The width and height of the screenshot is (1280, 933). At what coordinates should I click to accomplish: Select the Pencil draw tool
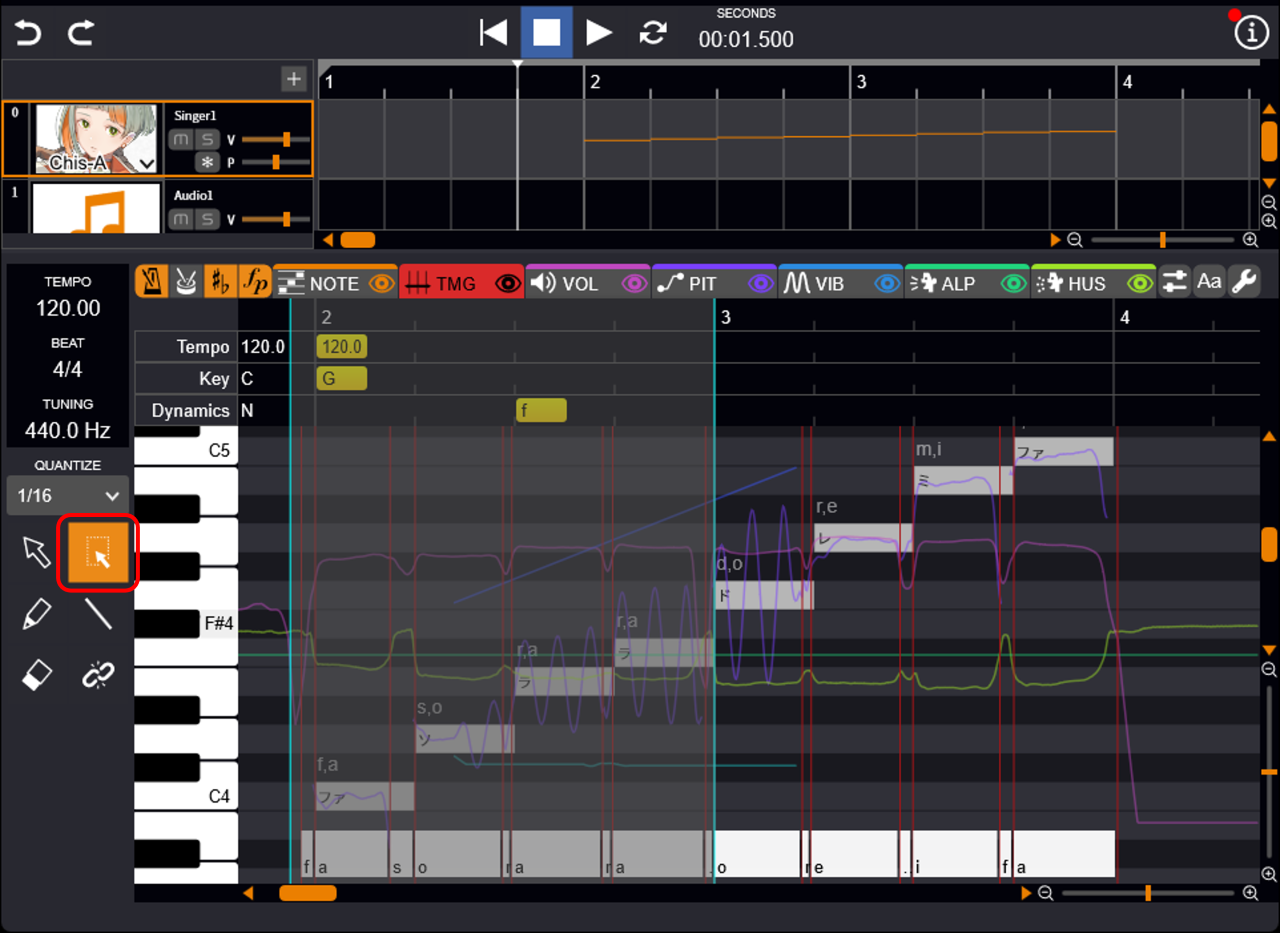(36, 613)
